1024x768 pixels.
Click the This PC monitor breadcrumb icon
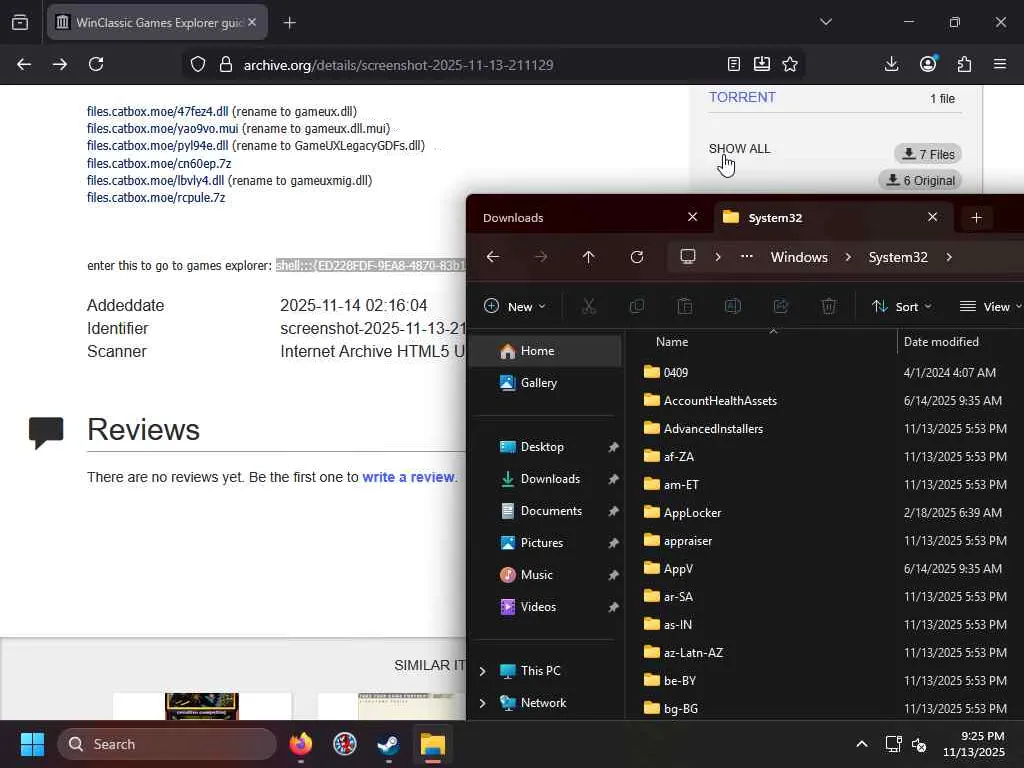pos(688,257)
